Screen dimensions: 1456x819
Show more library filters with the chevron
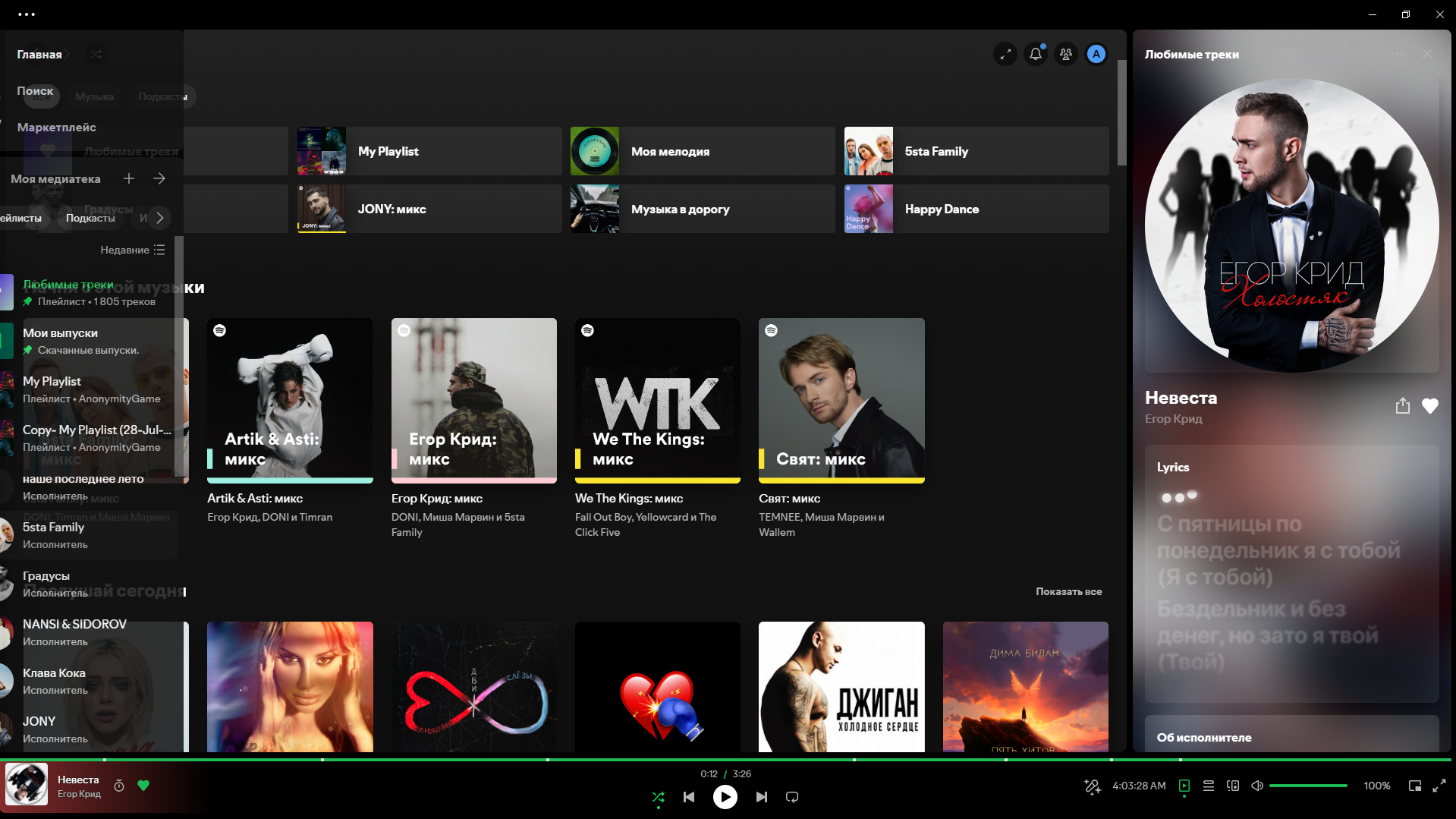point(159,218)
